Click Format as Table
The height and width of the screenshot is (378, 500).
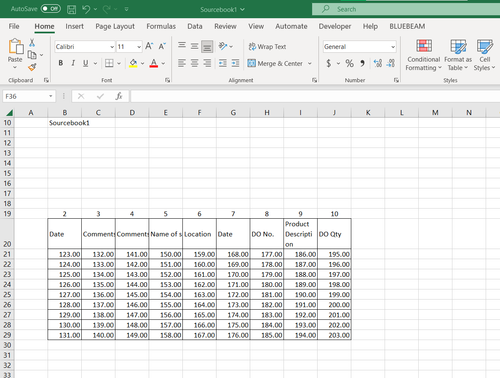point(458,55)
